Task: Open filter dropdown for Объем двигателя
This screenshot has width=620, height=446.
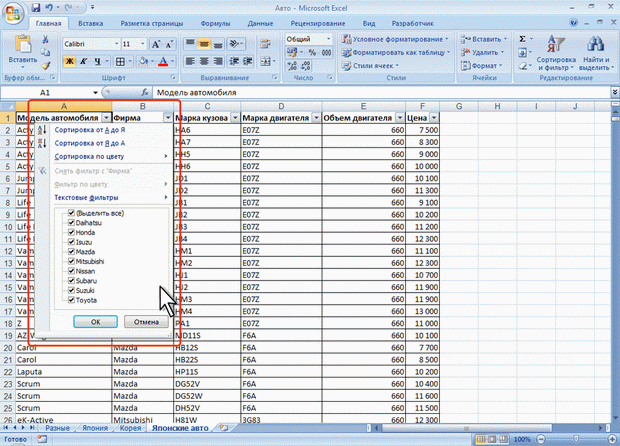Action: 400,118
